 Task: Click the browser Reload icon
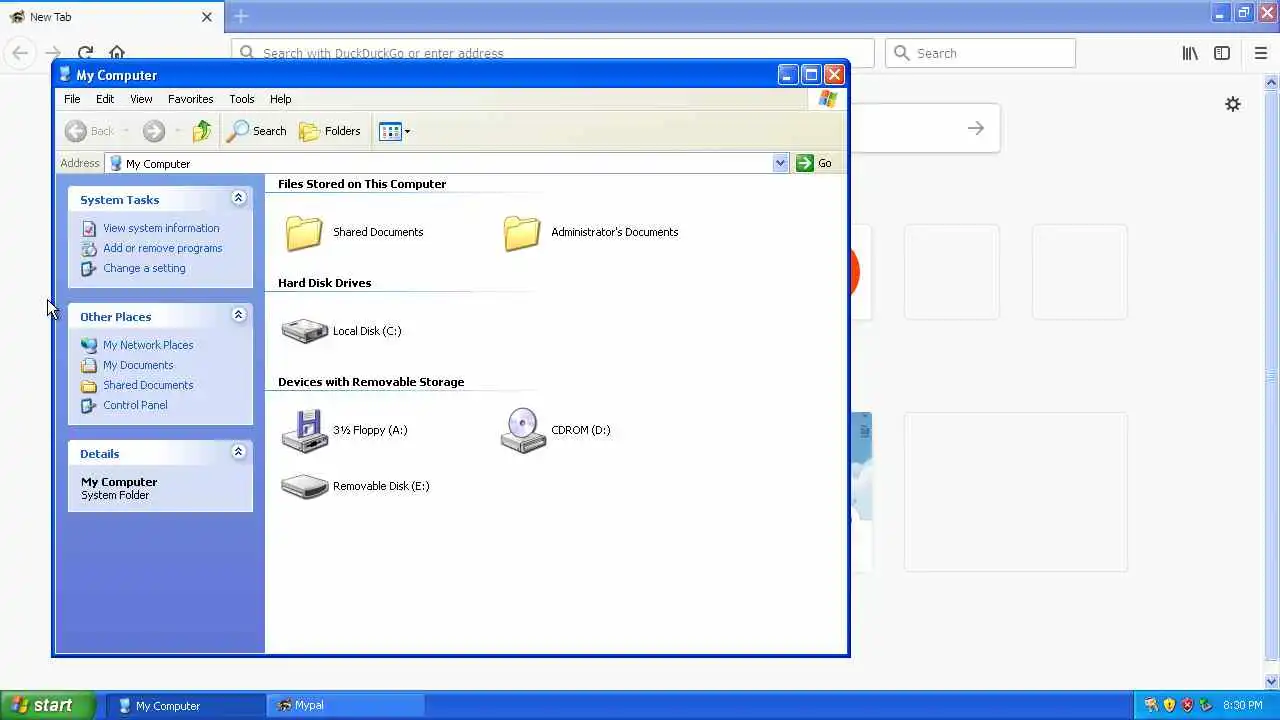85,53
